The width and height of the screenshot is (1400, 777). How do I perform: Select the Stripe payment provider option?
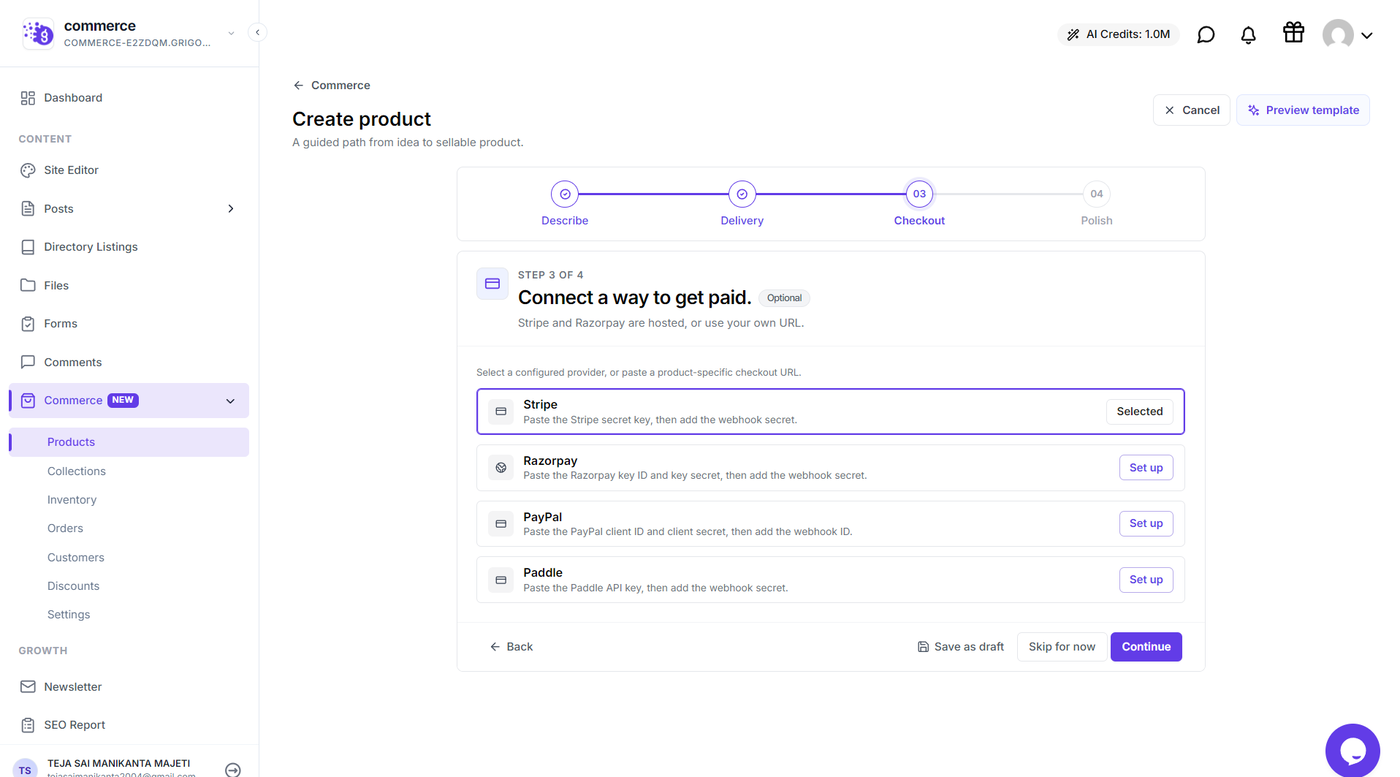(x=830, y=411)
